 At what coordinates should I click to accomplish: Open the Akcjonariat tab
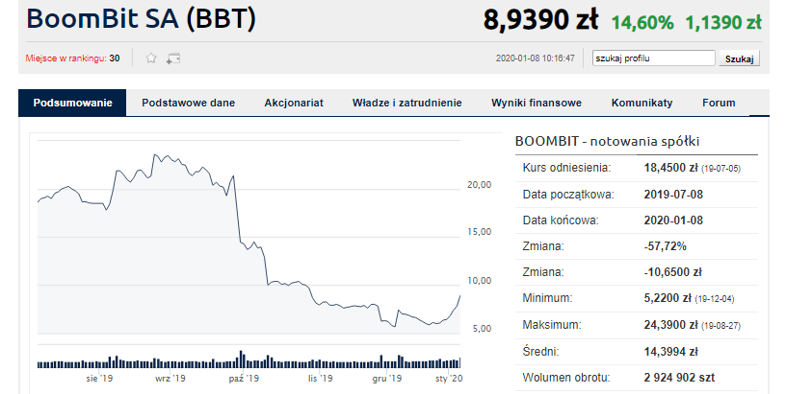point(294,103)
